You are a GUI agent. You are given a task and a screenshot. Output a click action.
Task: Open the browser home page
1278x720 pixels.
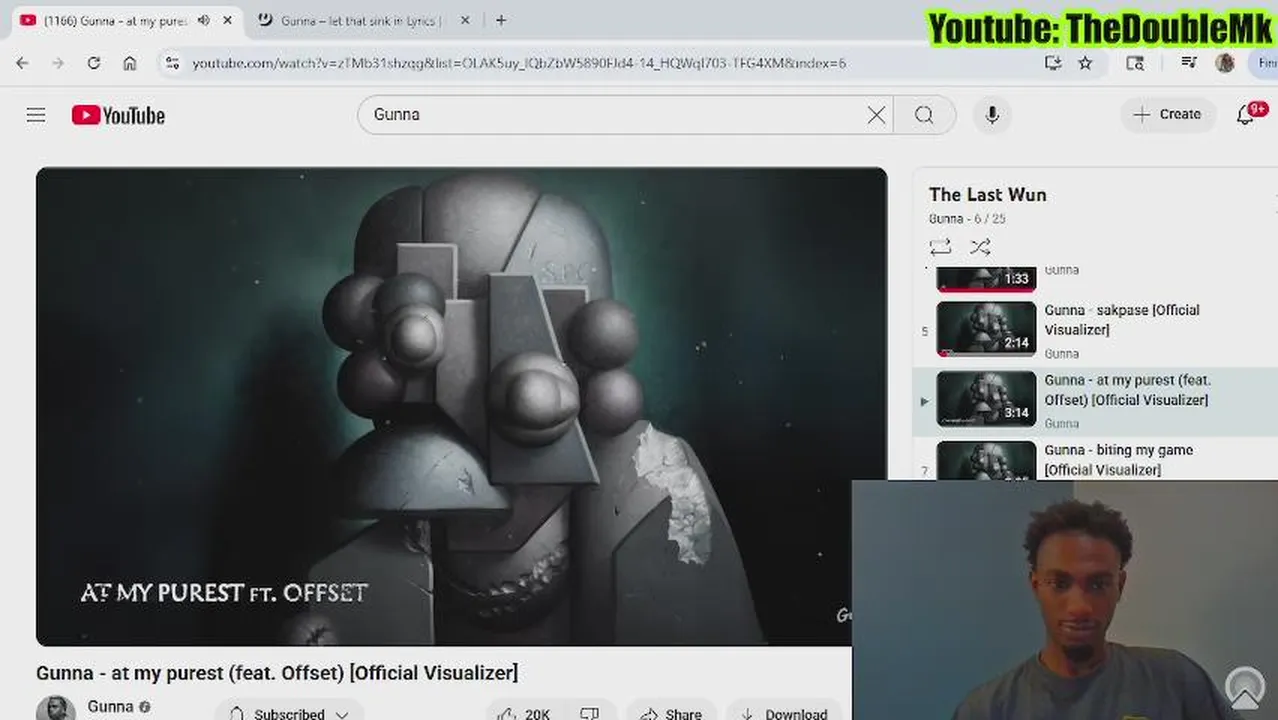(x=130, y=63)
